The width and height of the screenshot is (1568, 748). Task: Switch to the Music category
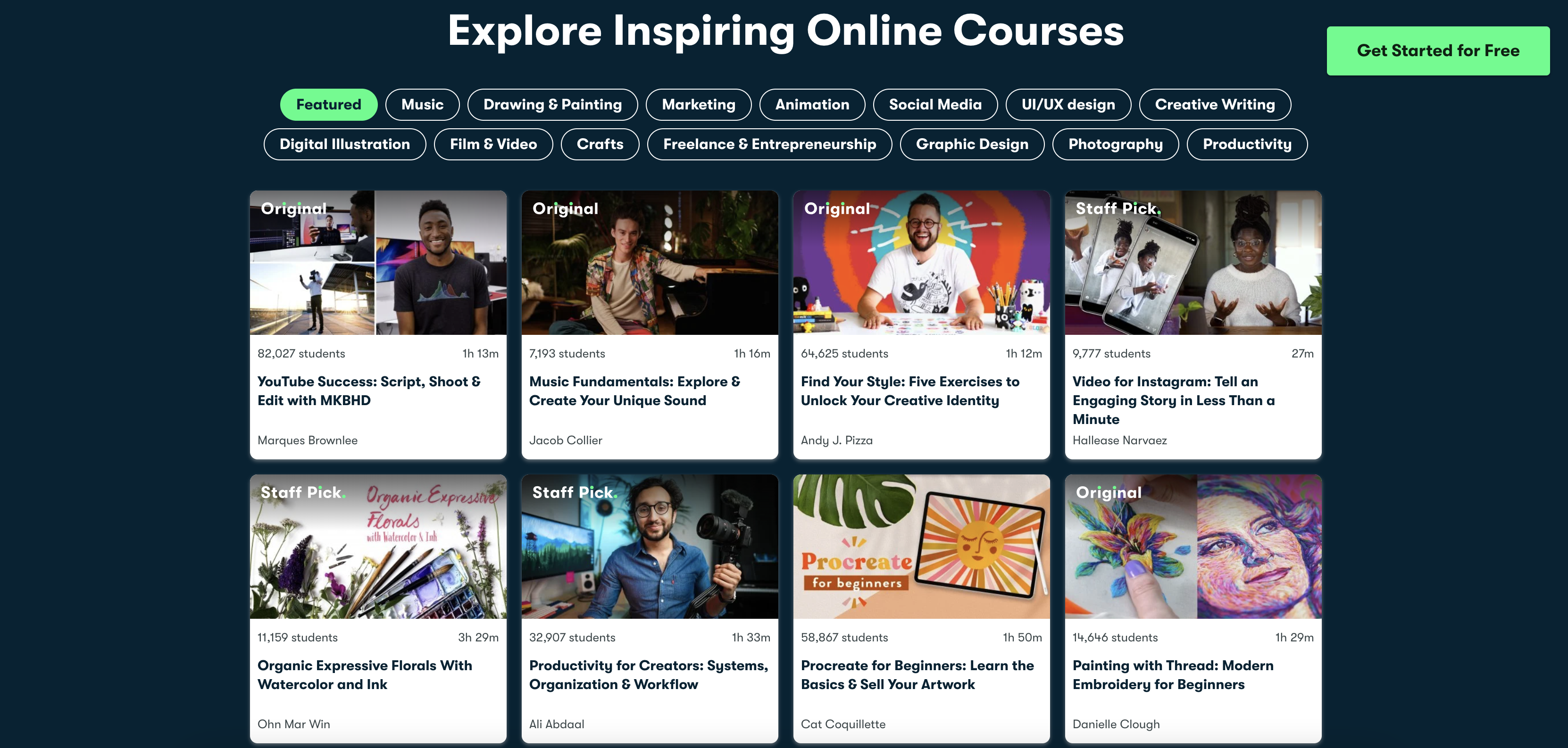422,105
